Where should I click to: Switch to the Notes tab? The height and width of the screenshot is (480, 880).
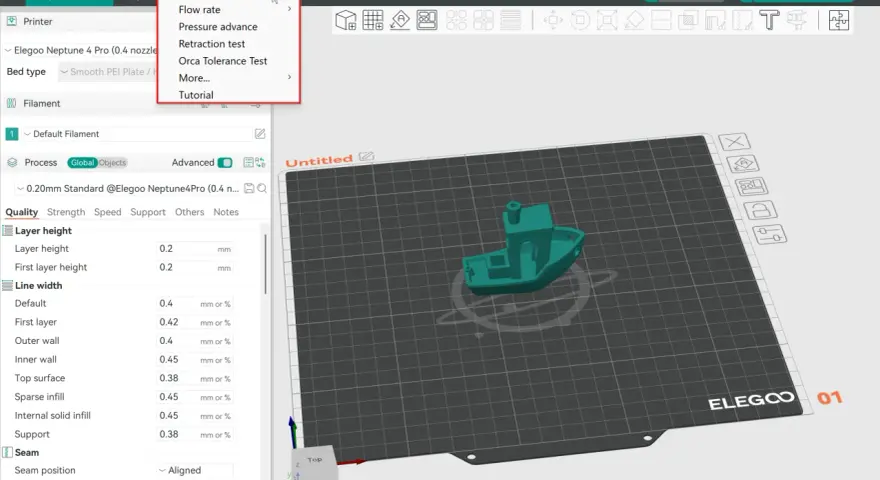[x=226, y=212]
